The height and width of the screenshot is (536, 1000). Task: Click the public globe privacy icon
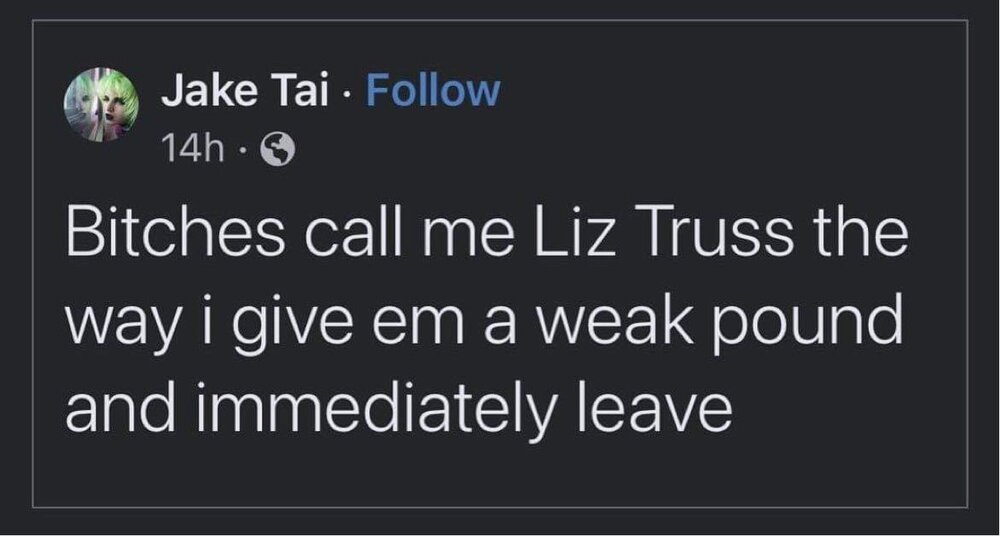click(x=275, y=150)
